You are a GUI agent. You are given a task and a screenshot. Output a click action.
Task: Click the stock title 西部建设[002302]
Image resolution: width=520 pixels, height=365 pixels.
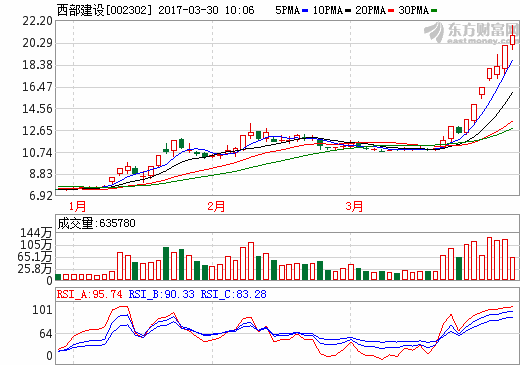click(104, 10)
